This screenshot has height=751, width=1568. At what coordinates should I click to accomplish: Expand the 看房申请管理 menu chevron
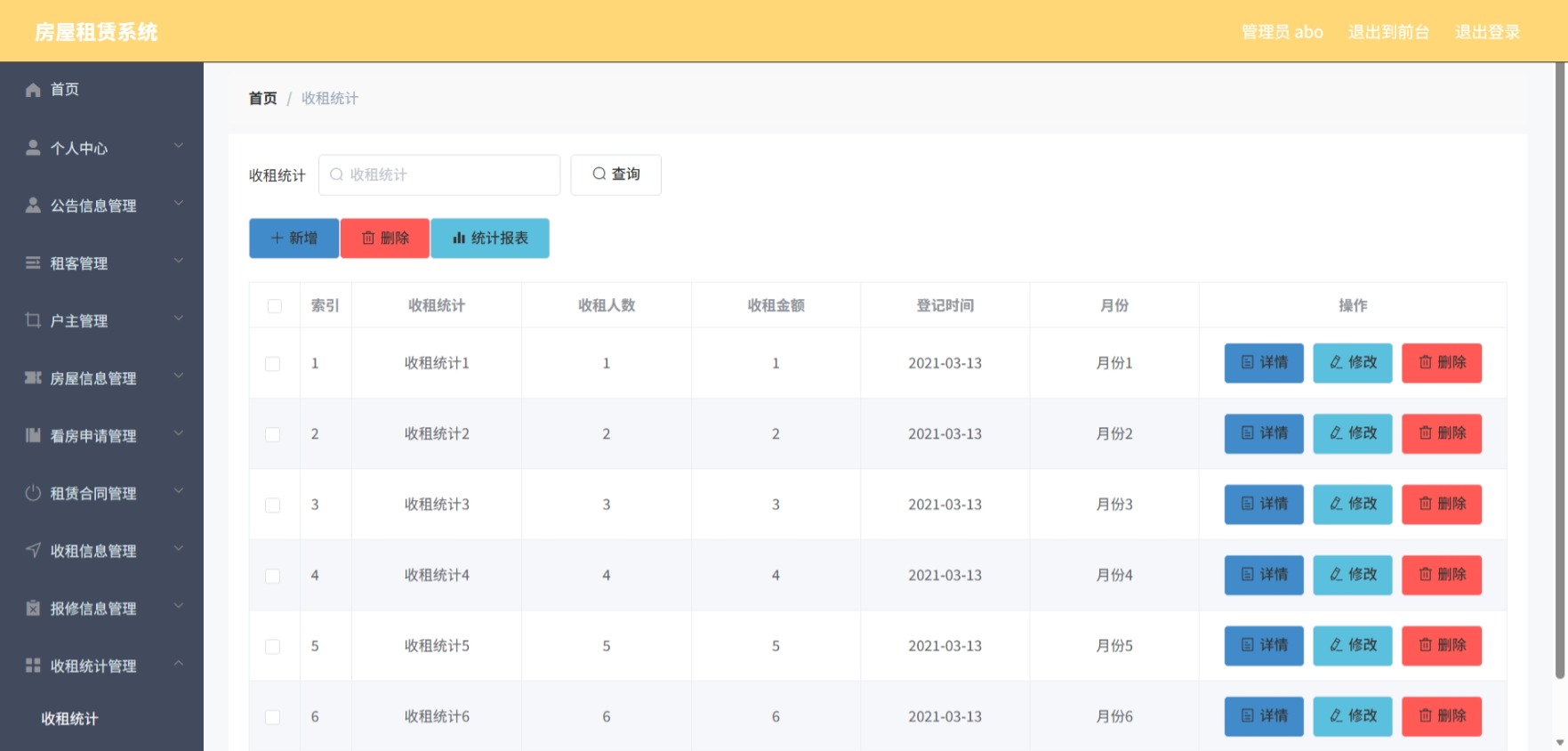(179, 433)
